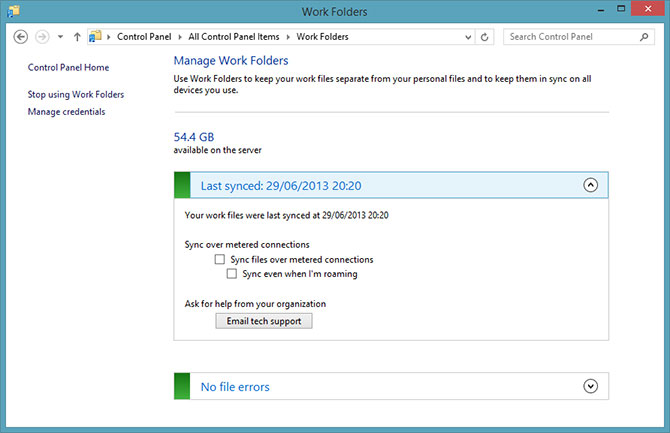Minimize the Work Folders window
This screenshot has height=433, width=670.
tap(601, 10)
